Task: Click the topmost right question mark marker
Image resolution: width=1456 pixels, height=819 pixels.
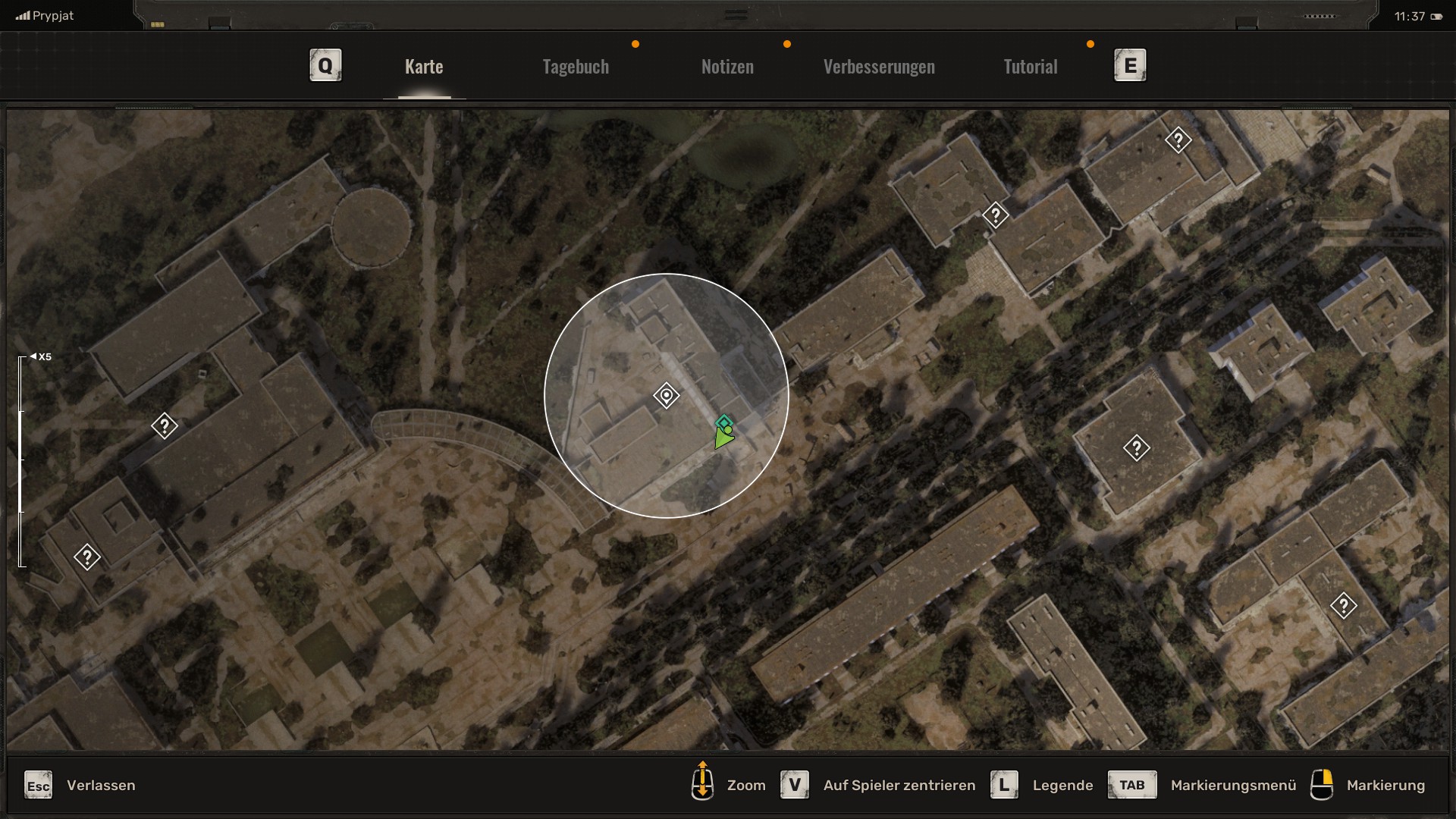Action: (x=1178, y=140)
